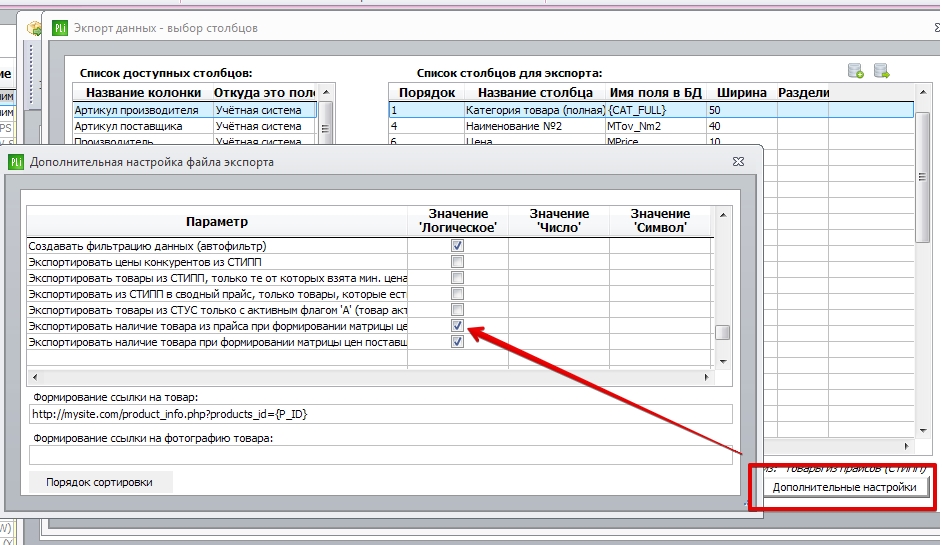Click the Имя поля в БД column header
The height and width of the screenshot is (545, 942).
coord(656,93)
